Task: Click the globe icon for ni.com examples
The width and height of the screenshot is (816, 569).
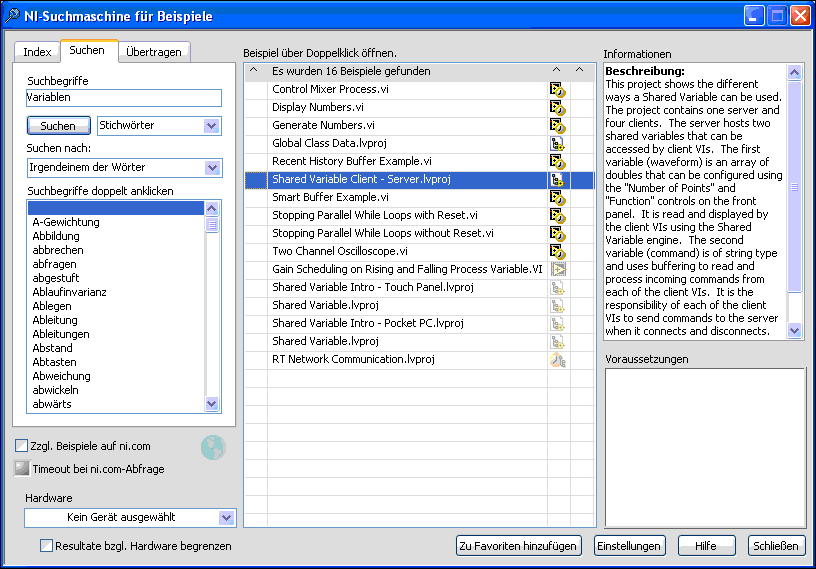Action: point(213,448)
